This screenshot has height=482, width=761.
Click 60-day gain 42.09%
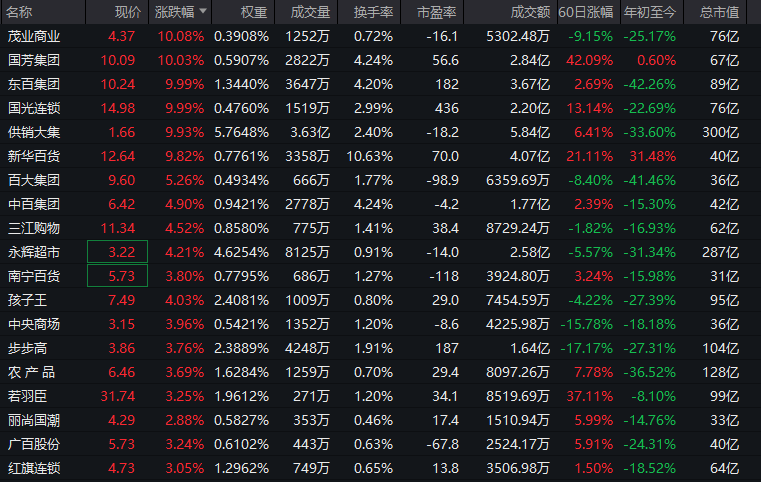[x=589, y=60]
